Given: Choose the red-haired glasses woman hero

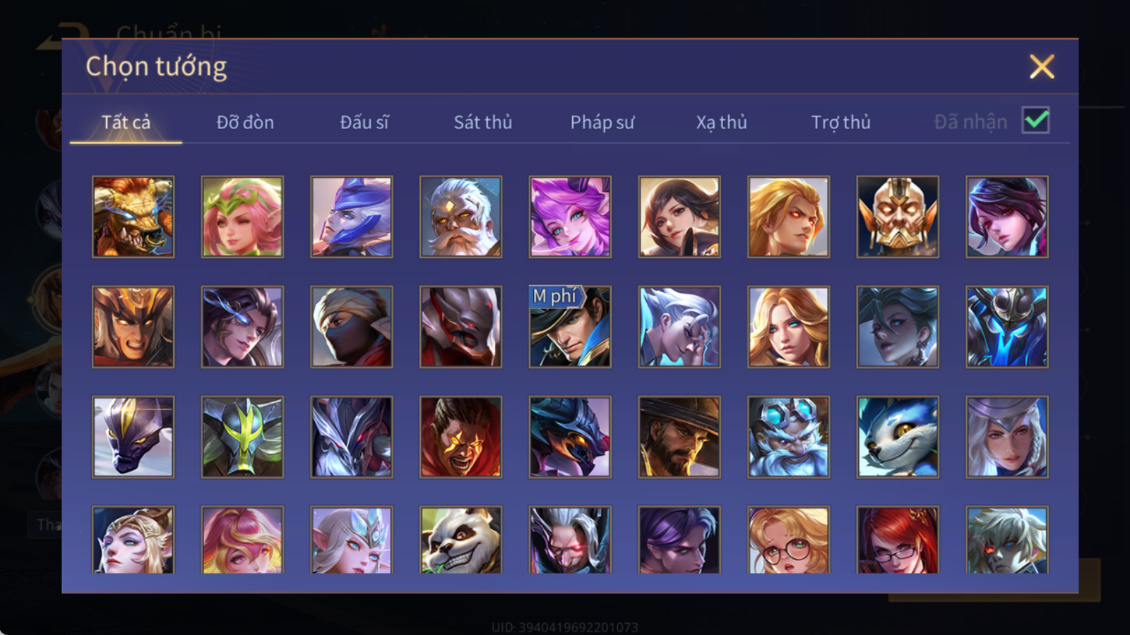Looking at the screenshot, I should 897,540.
